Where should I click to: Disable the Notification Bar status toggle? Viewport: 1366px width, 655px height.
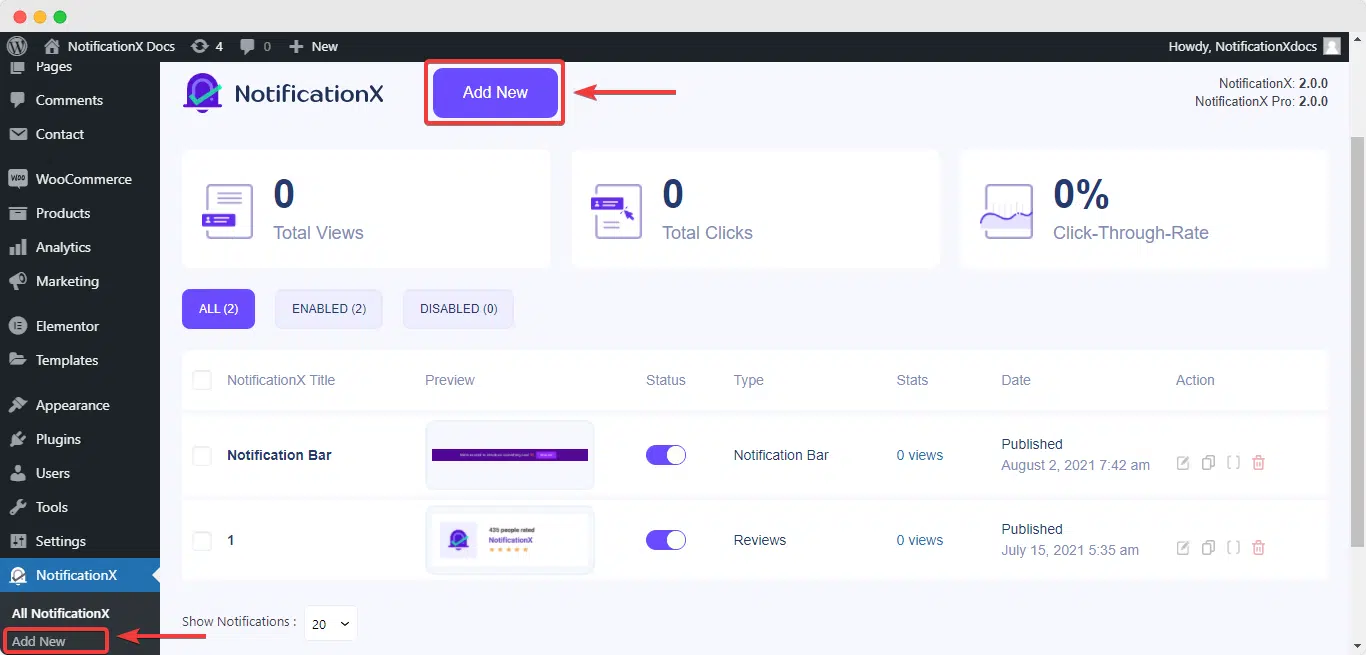tap(666, 455)
